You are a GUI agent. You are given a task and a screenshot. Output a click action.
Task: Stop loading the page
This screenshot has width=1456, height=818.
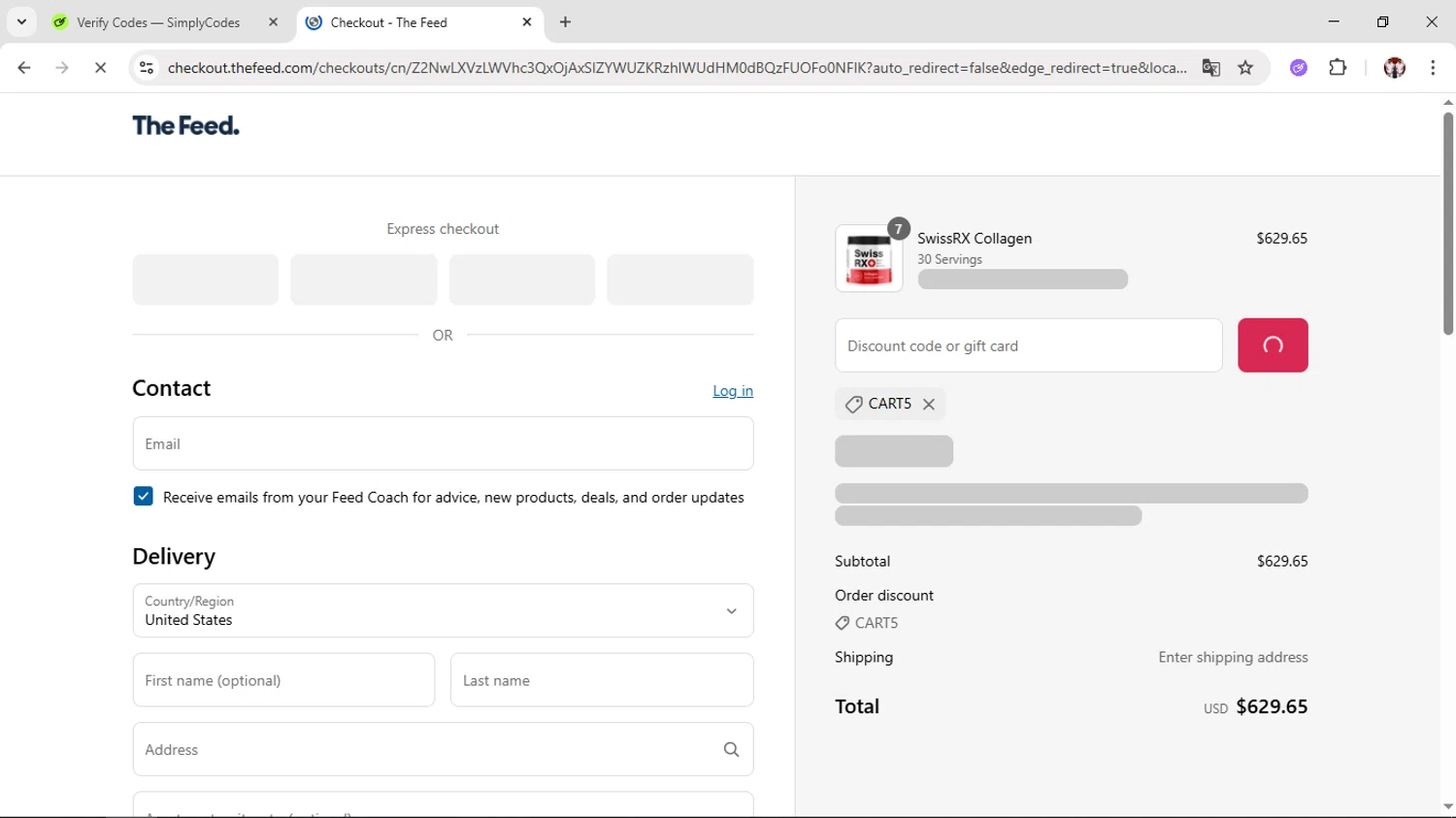100,68
